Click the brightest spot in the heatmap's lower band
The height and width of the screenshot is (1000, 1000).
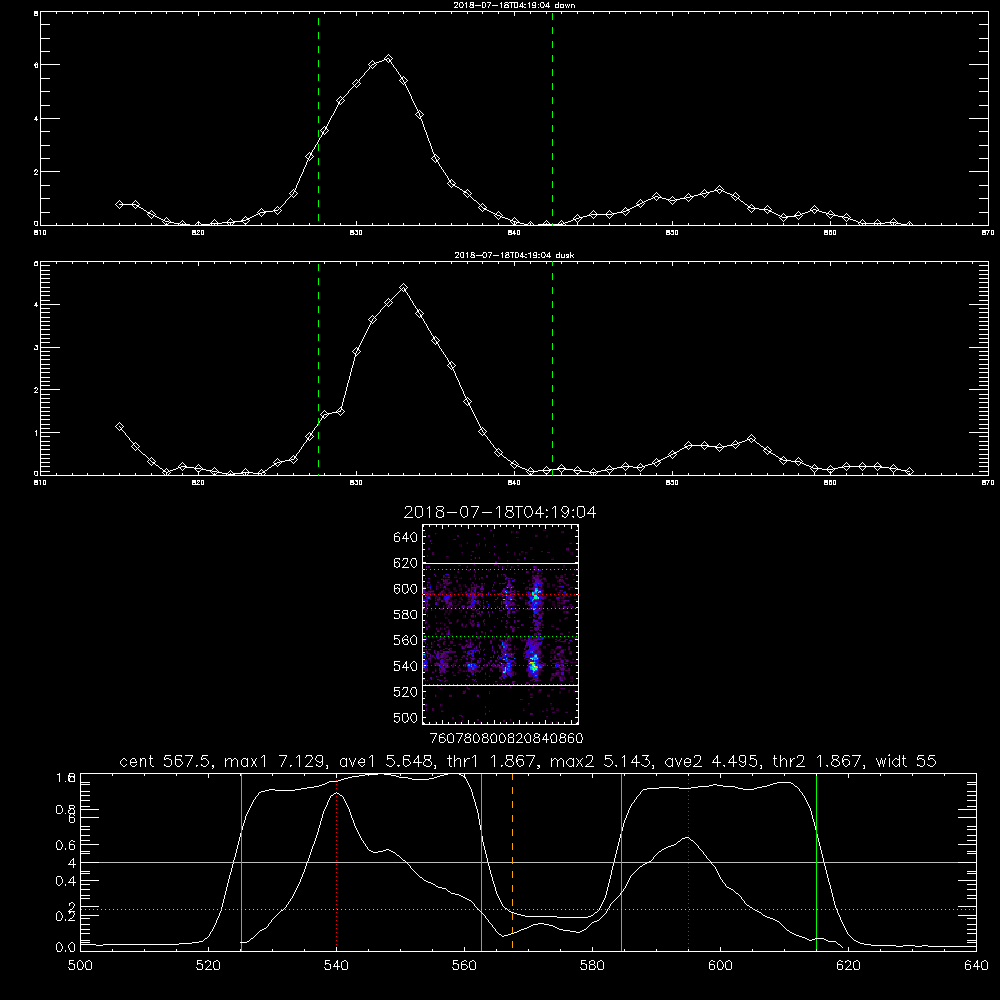[534, 668]
